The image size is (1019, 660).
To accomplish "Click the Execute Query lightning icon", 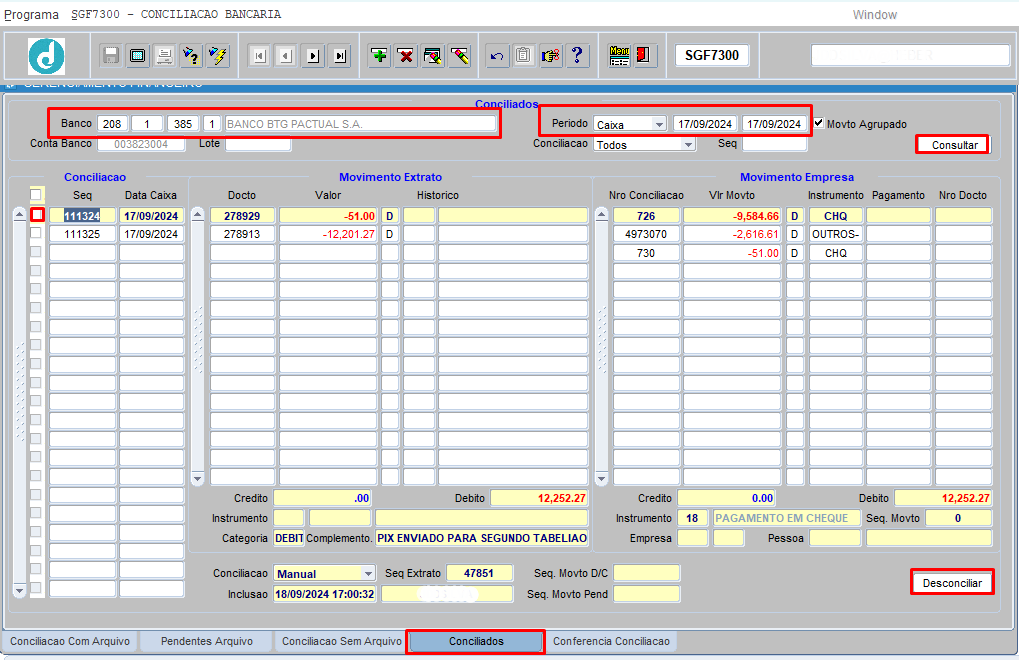I will pyautogui.click(x=218, y=56).
